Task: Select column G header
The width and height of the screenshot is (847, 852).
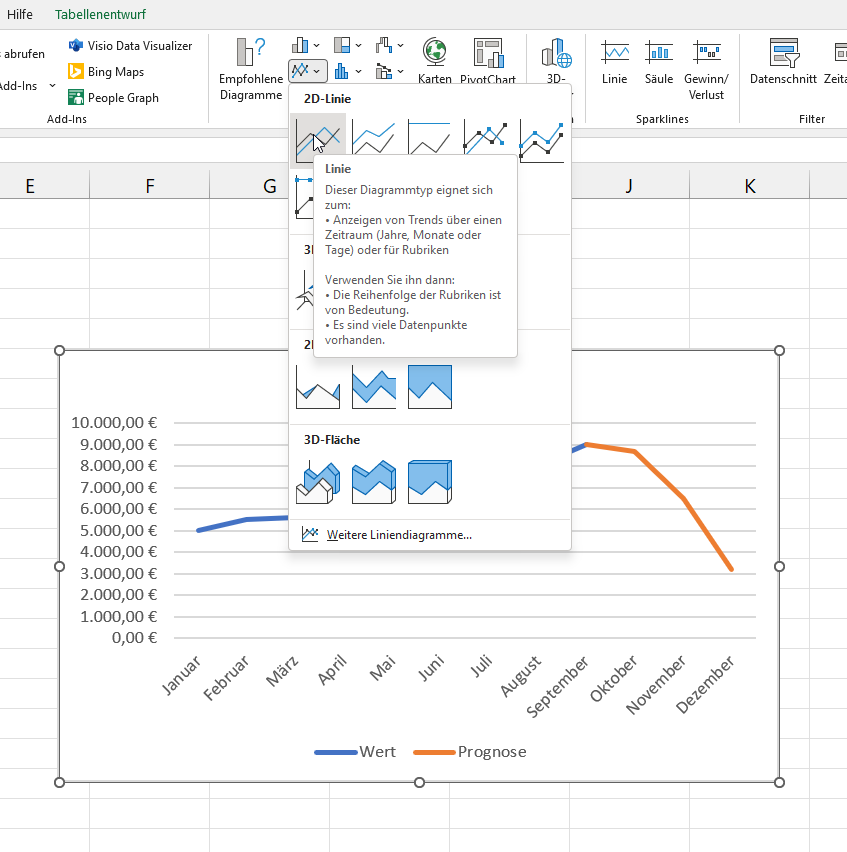Action: coord(269,186)
